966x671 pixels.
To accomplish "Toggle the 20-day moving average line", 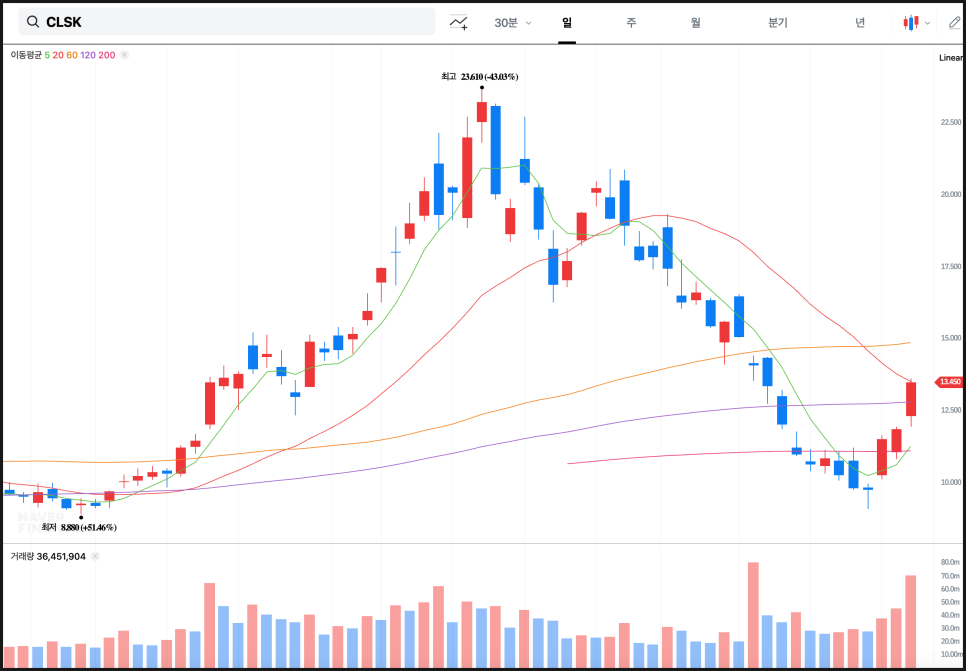I will click(58, 55).
